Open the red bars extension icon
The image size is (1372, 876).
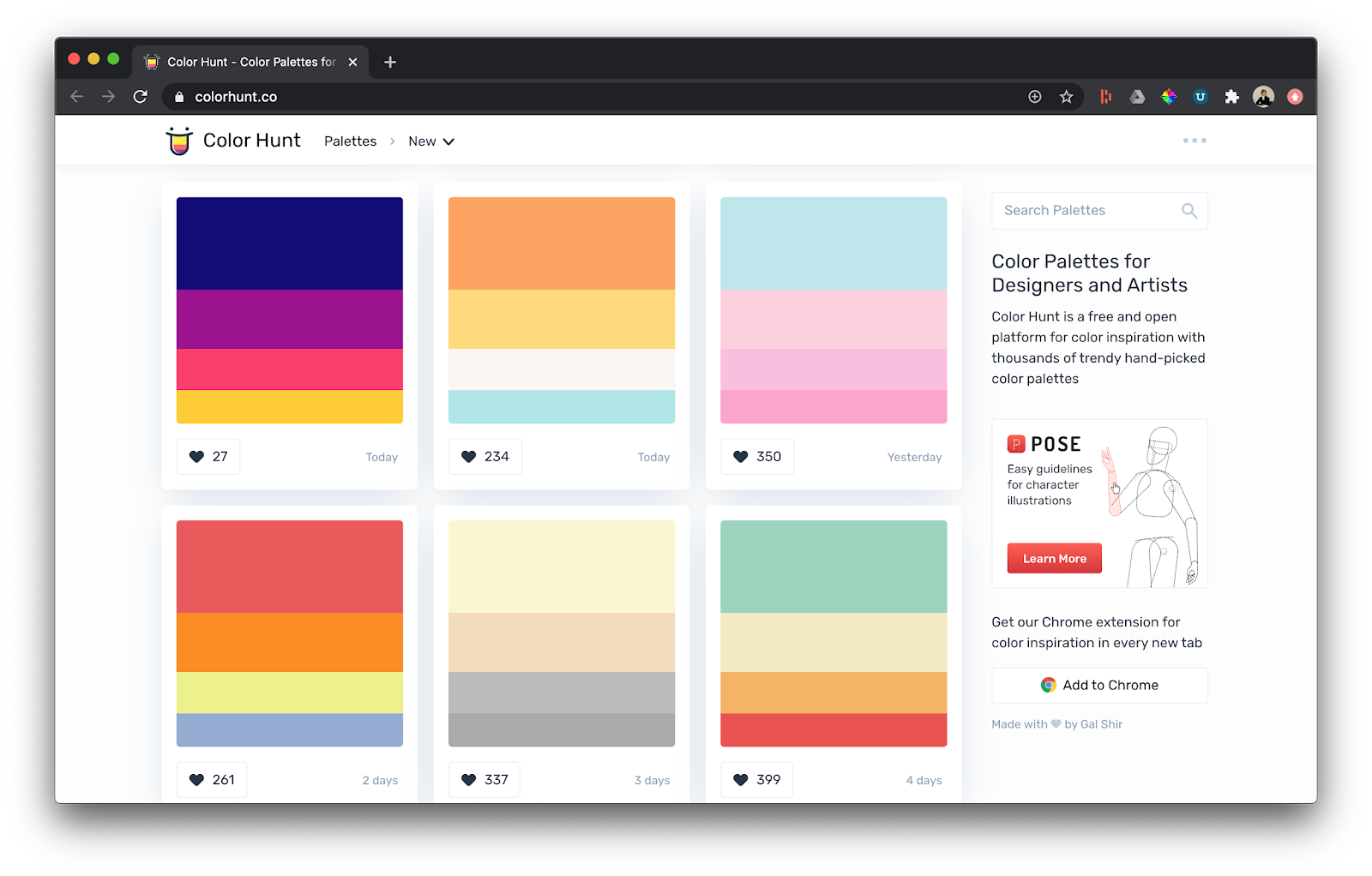tap(1106, 97)
